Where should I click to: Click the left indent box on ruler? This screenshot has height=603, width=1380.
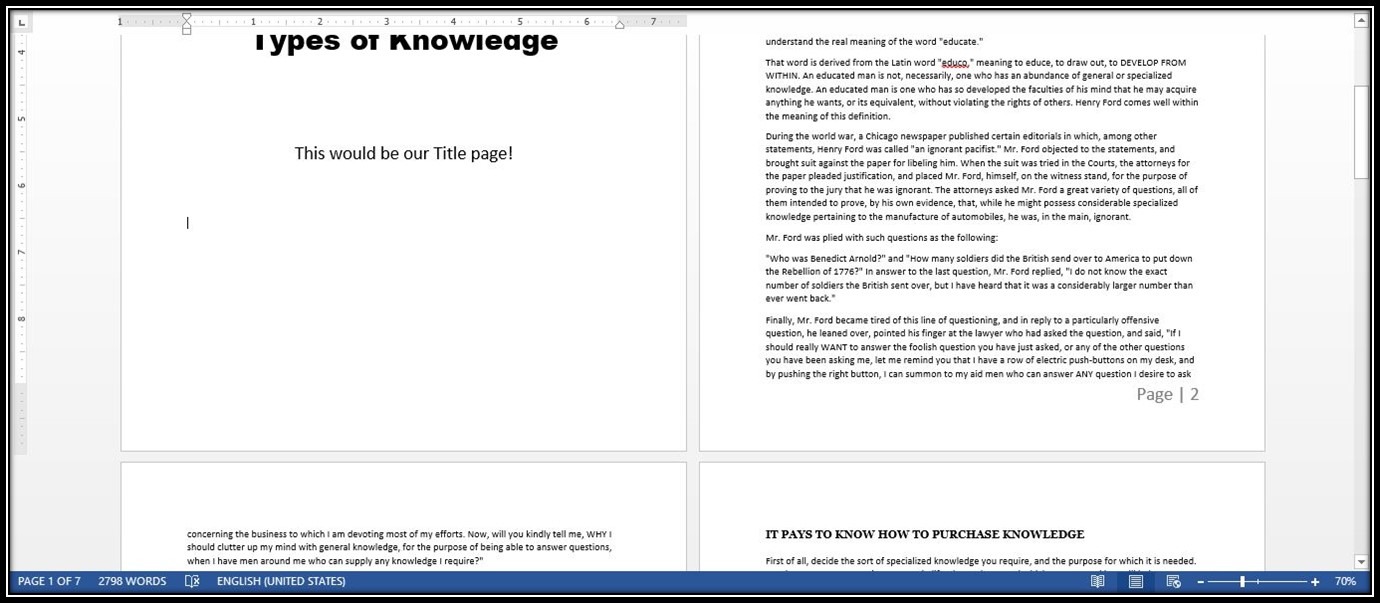coord(187,31)
